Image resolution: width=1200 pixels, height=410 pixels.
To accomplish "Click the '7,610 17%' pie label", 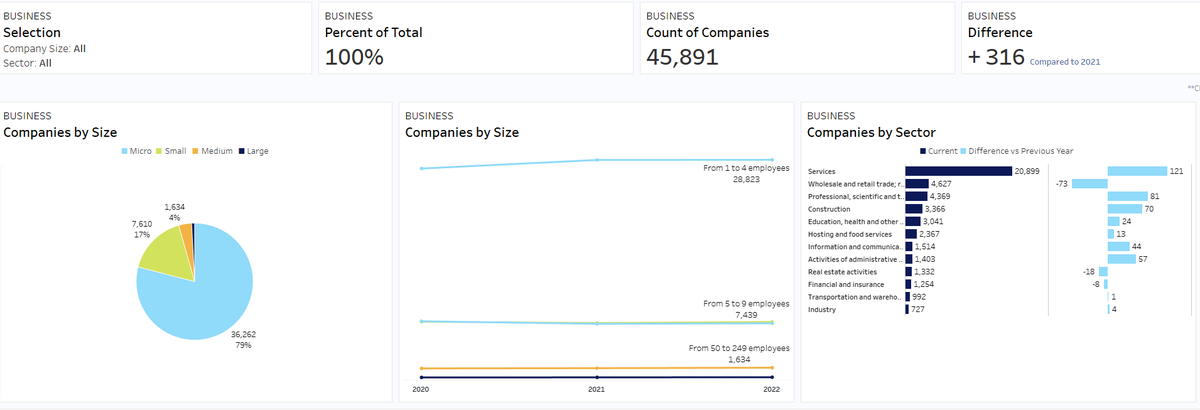I will tap(142, 229).
